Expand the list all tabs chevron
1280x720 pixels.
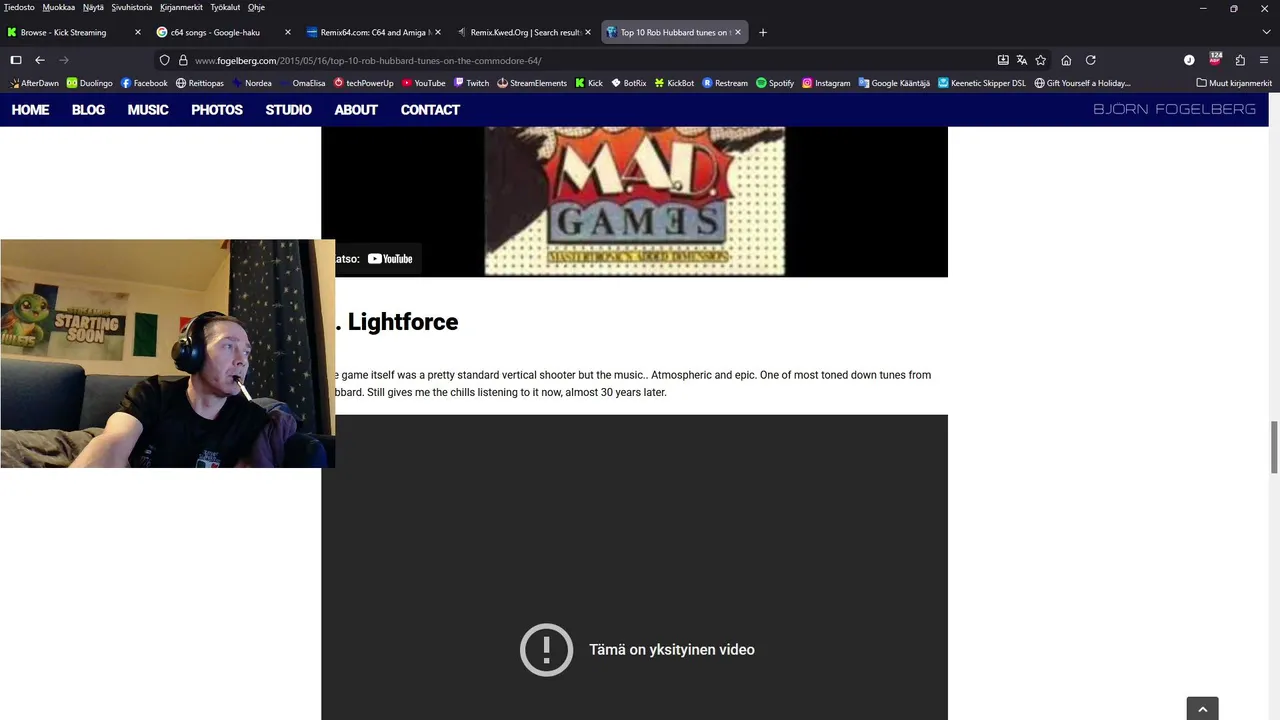[1266, 32]
